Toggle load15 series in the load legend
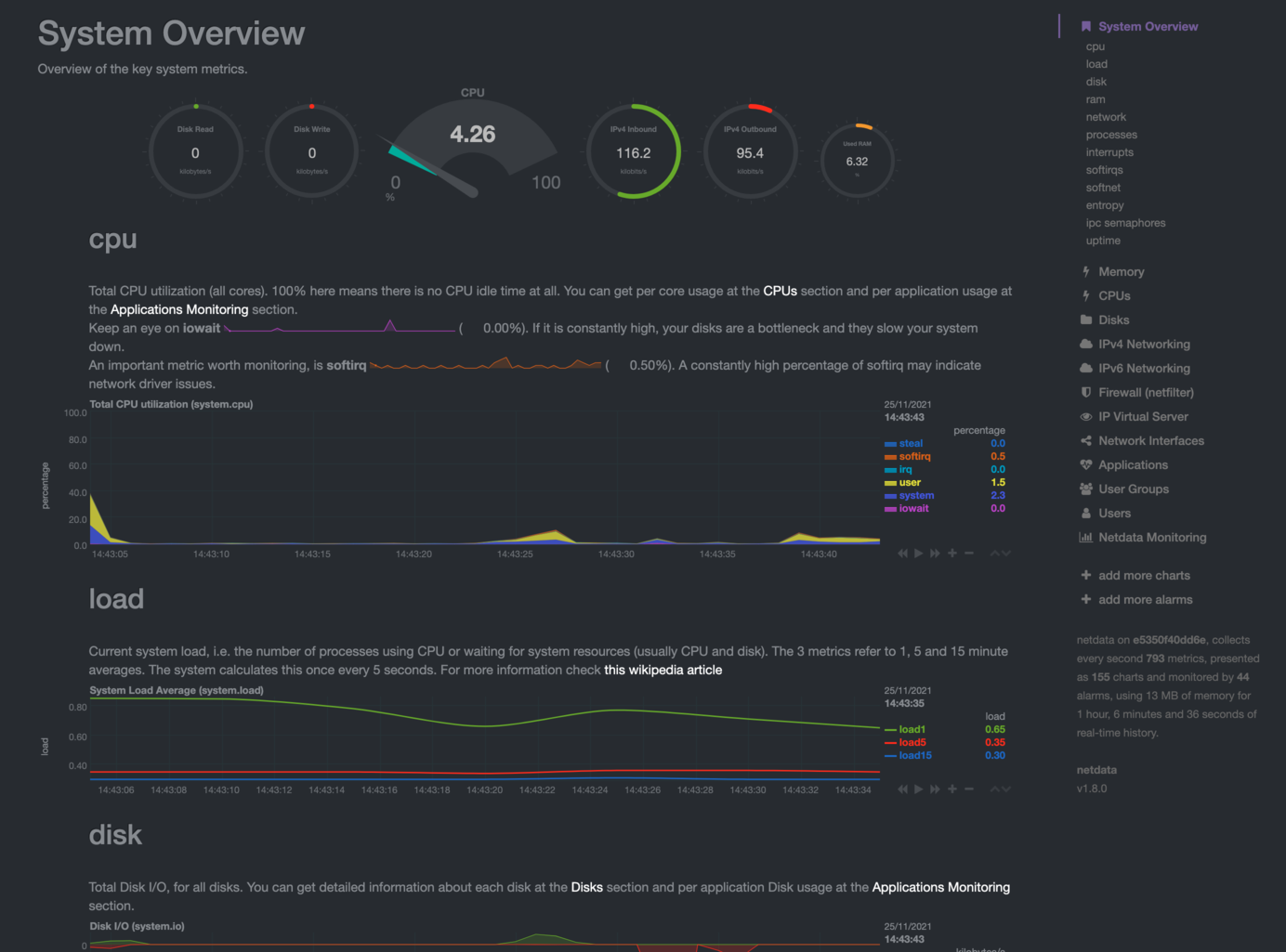The width and height of the screenshot is (1286, 952). point(914,756)
